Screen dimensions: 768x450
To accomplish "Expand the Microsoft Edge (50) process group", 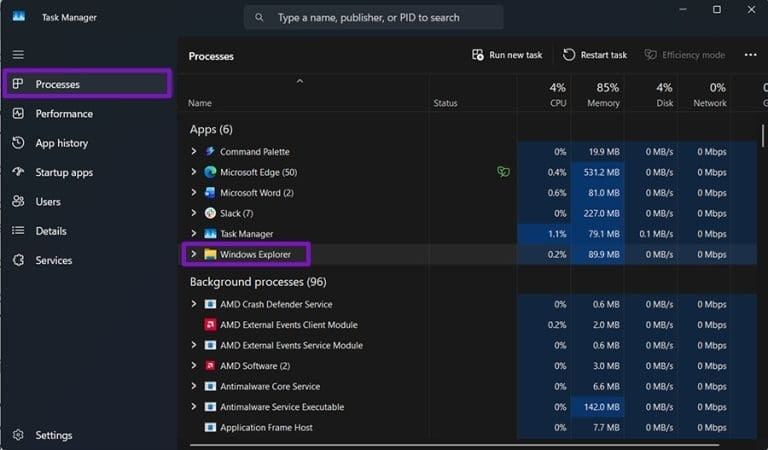I will tap(193, 172).
